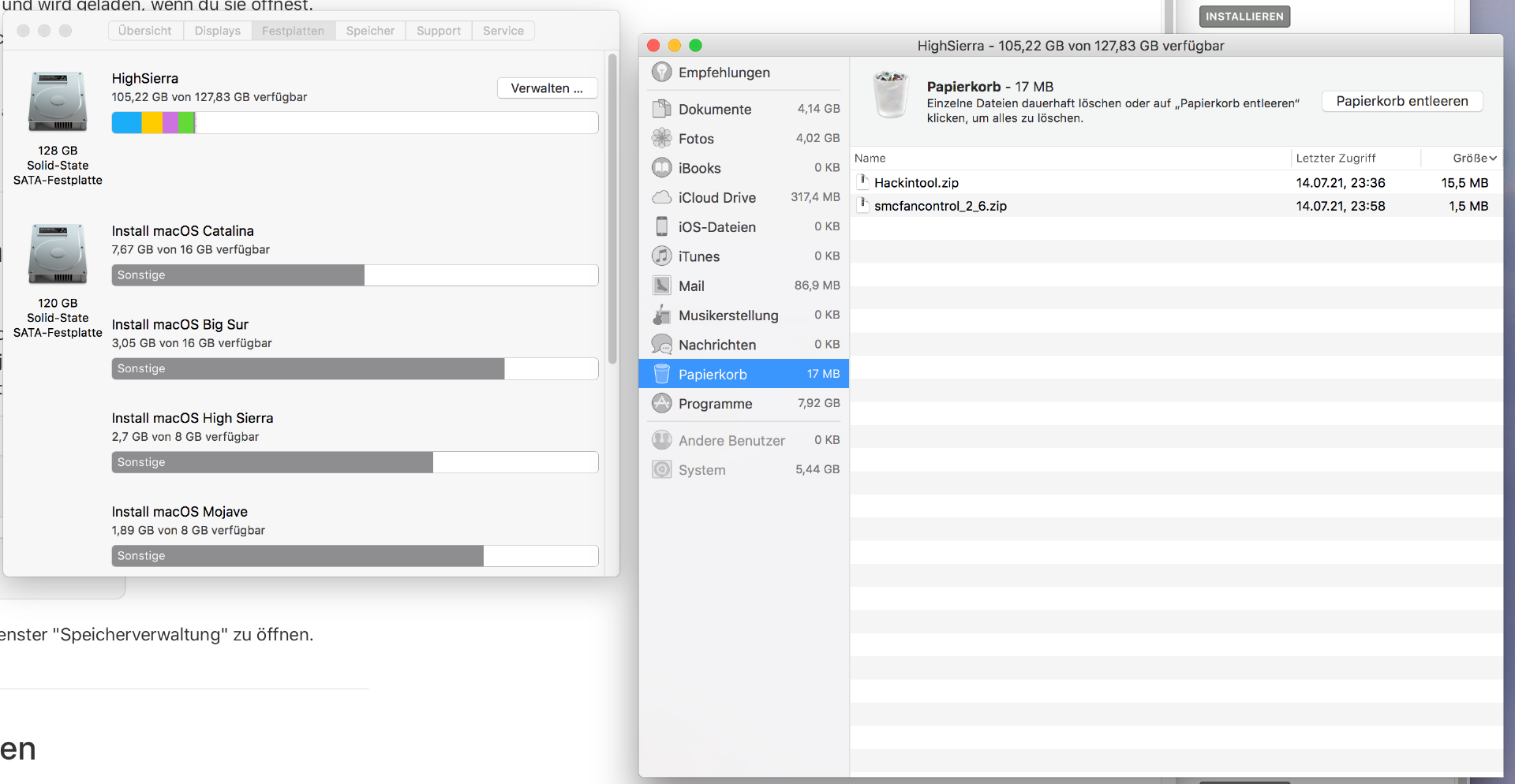This screenshot has height=784, width=1515.
Task: Click the System gear icon
Action: tap(662, 469)
